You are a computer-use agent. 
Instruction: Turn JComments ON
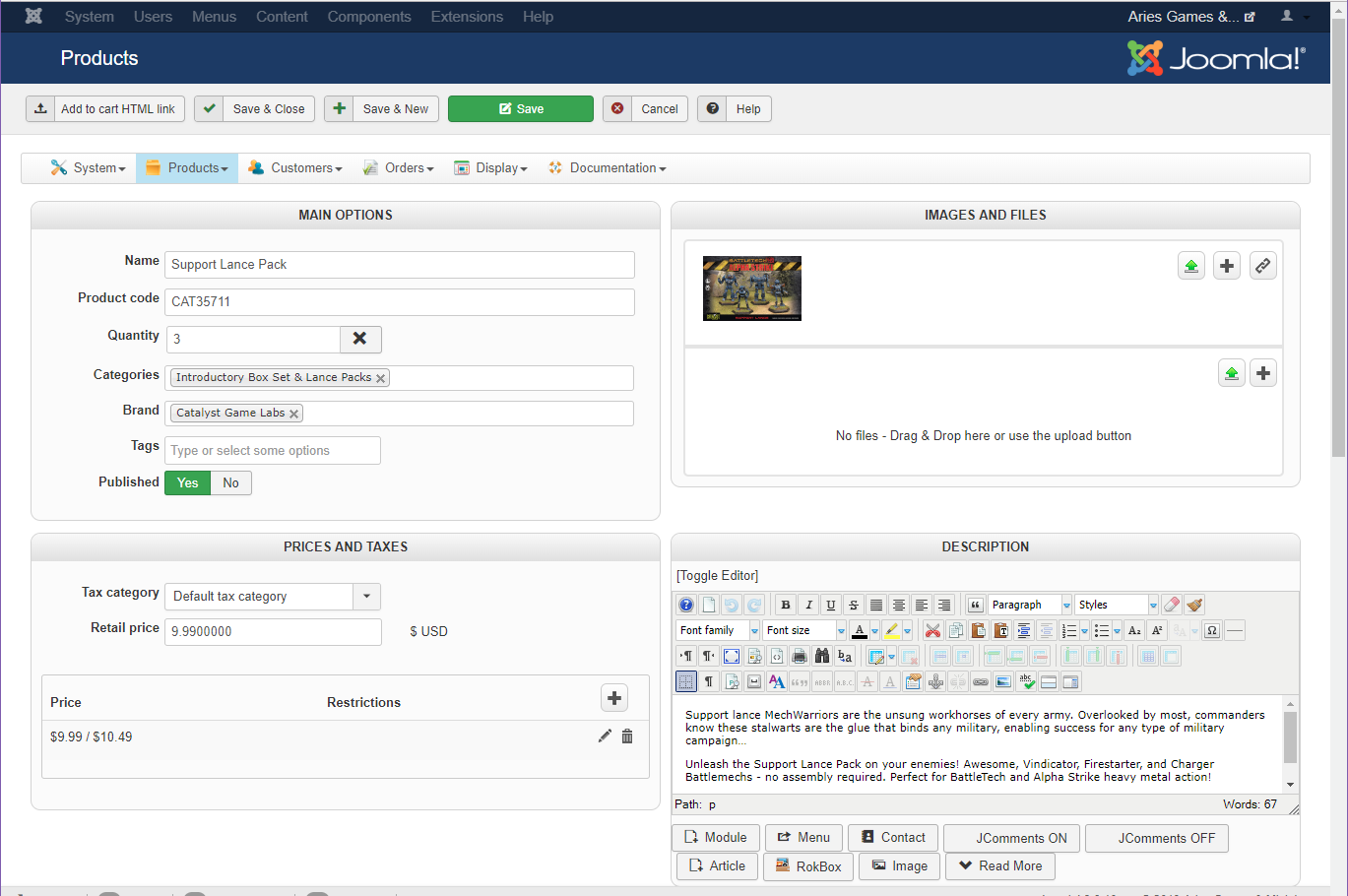1012,839
